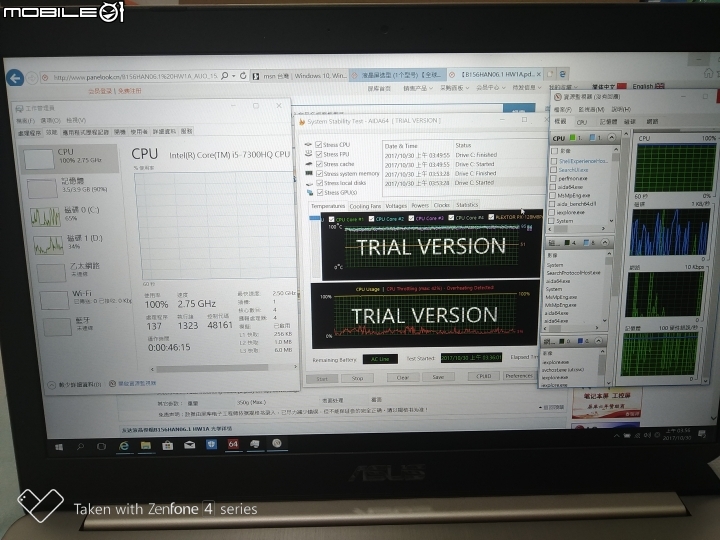This screenshot has height=540, width=720.
Task: Open the address bar dropdown arrow
Action: click(x=234, y=76)
